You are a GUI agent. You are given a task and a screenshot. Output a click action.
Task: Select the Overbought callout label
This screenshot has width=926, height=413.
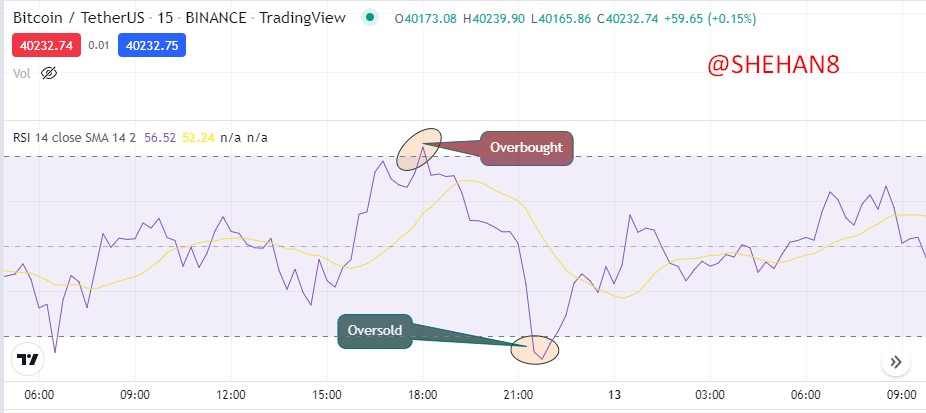point(526,148)
